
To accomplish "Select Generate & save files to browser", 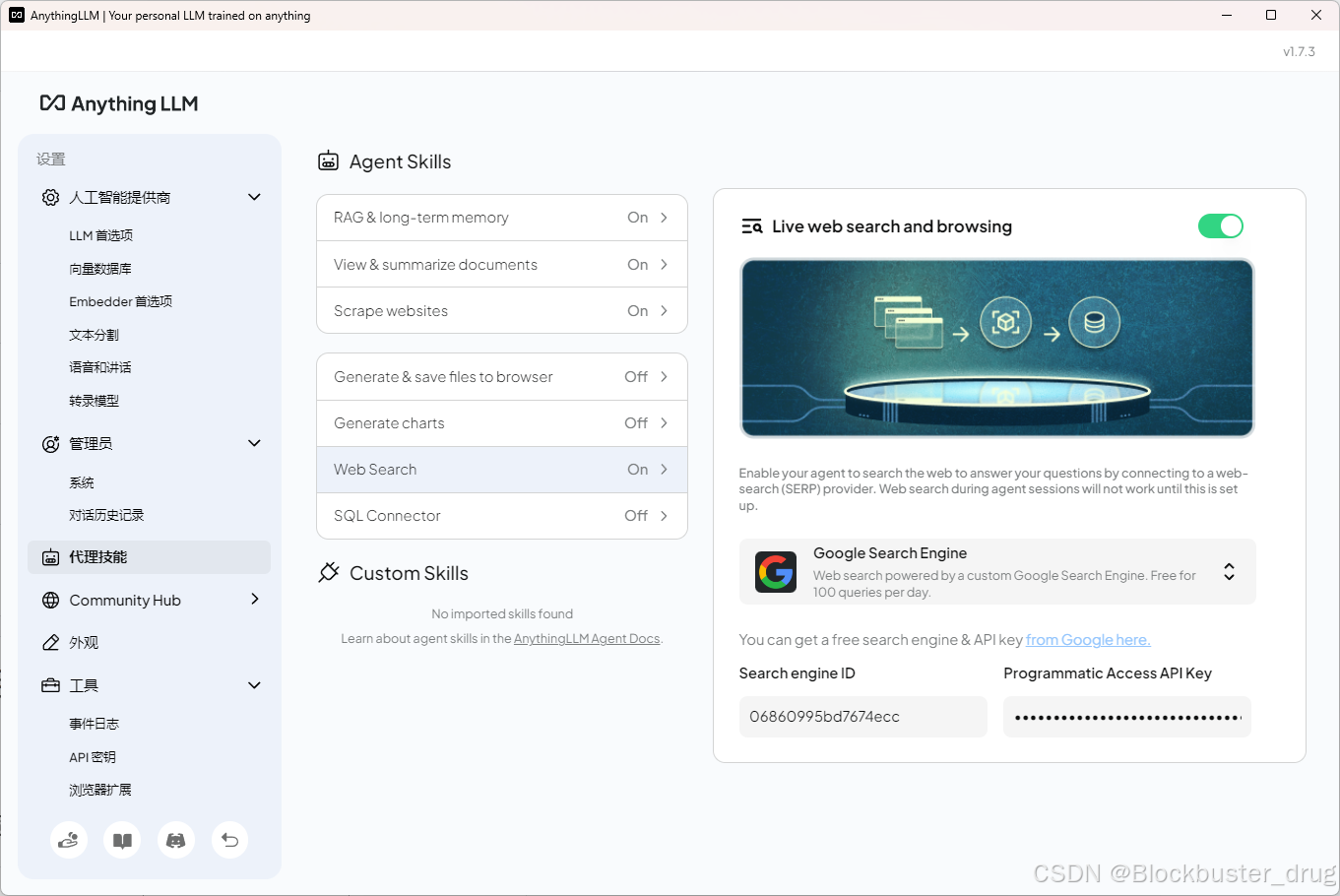I will tap(502, 377).
